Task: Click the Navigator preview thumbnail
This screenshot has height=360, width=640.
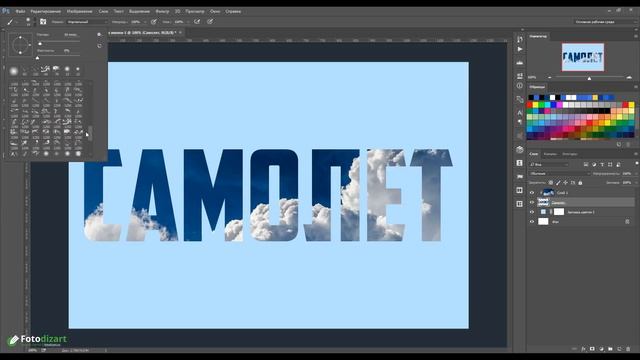Action: pyautogui.click(x=583, y=57)
